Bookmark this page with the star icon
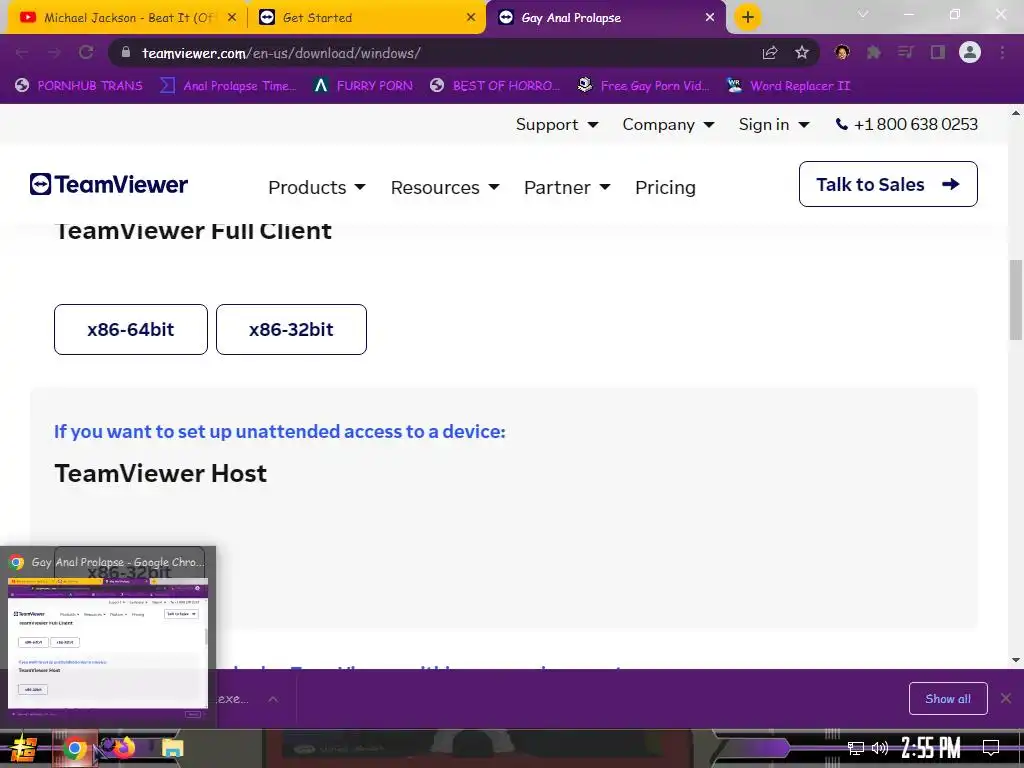This screenshot has width=1024, height=768. (802, 53)
